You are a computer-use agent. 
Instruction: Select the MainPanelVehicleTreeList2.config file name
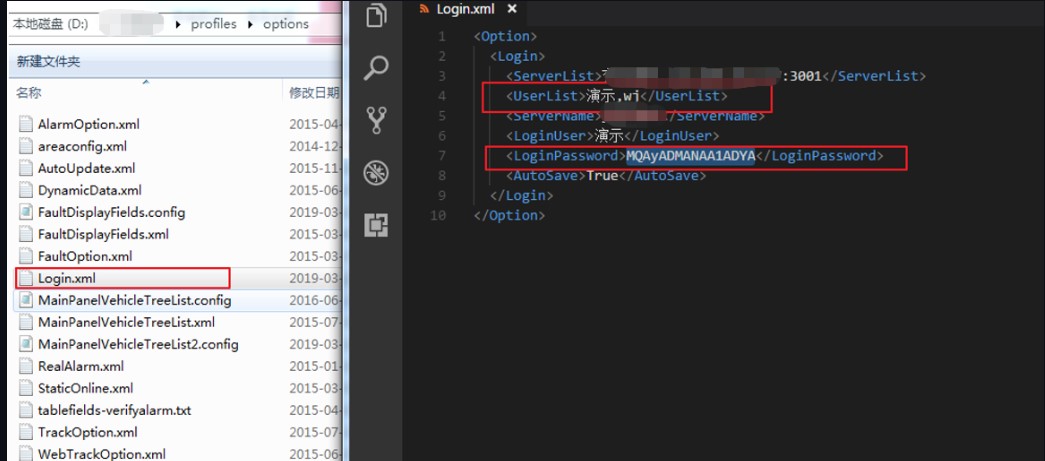pyautogui.click(x=138, y=344)
